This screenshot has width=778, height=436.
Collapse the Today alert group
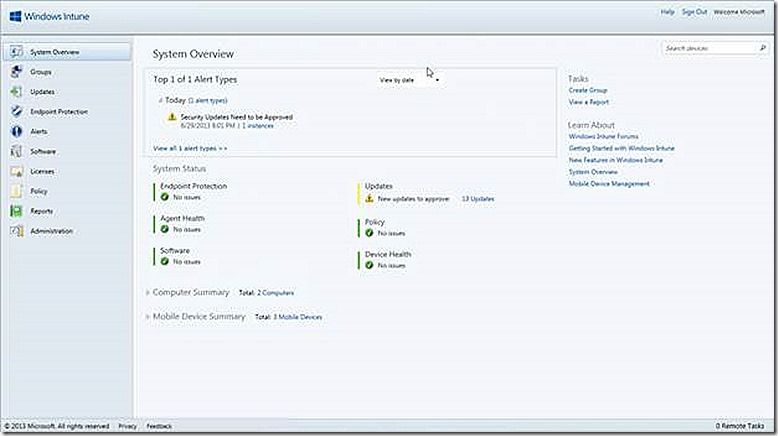point(160,100)
